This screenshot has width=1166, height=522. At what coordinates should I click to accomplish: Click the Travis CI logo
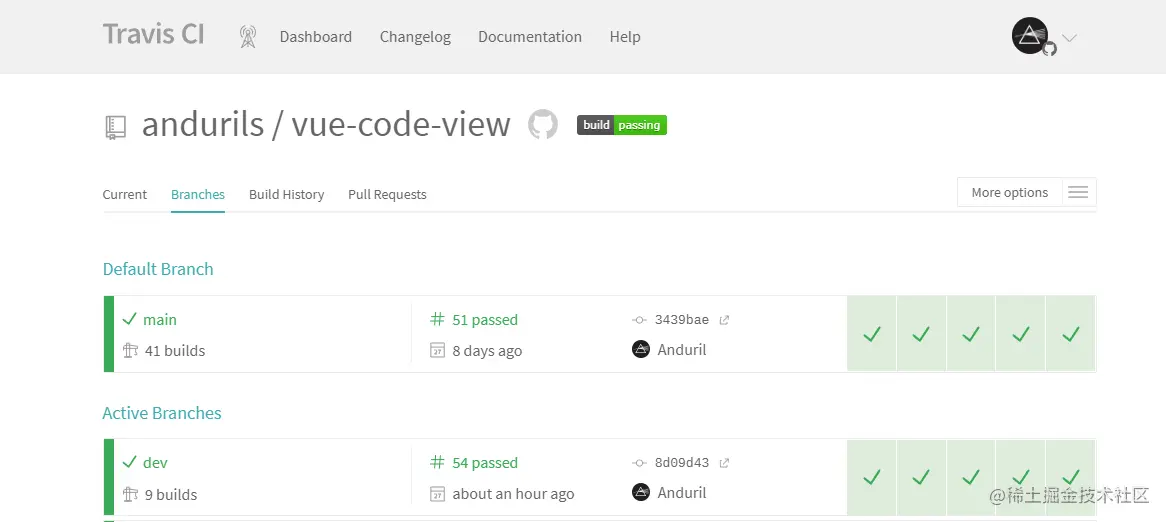tap(153, 35)
